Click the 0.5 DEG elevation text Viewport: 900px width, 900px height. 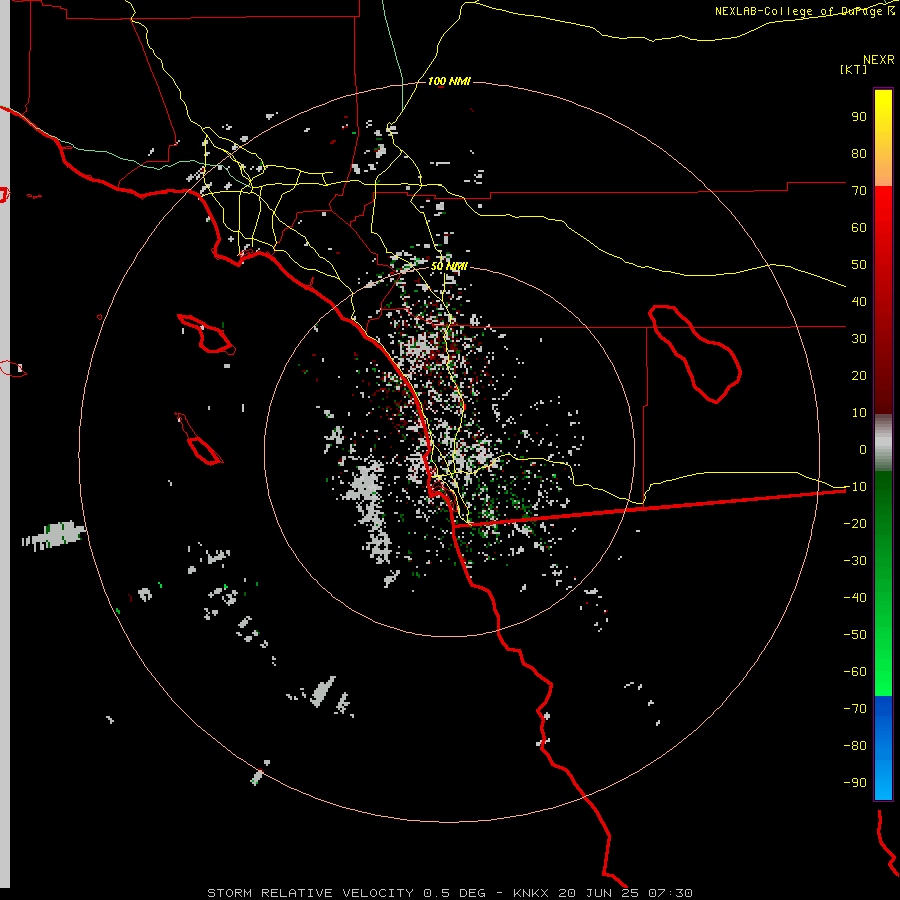click(454, 893)
